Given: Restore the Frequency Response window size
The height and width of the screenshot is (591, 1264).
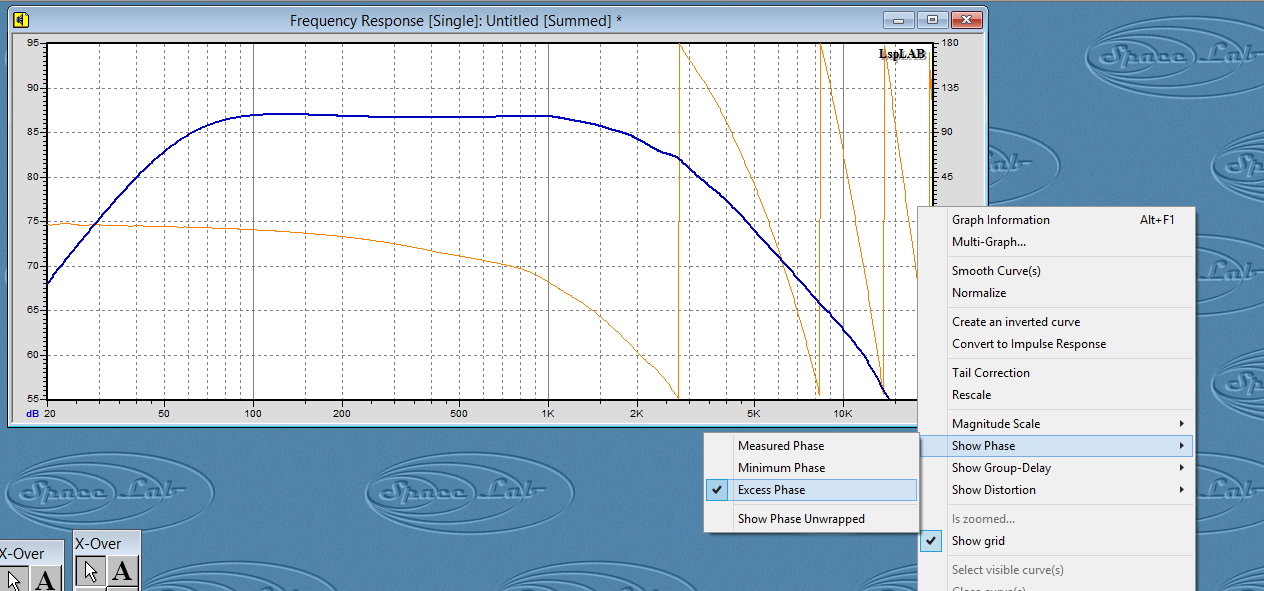Looking at the screenshot, I should tap(932, 20).
